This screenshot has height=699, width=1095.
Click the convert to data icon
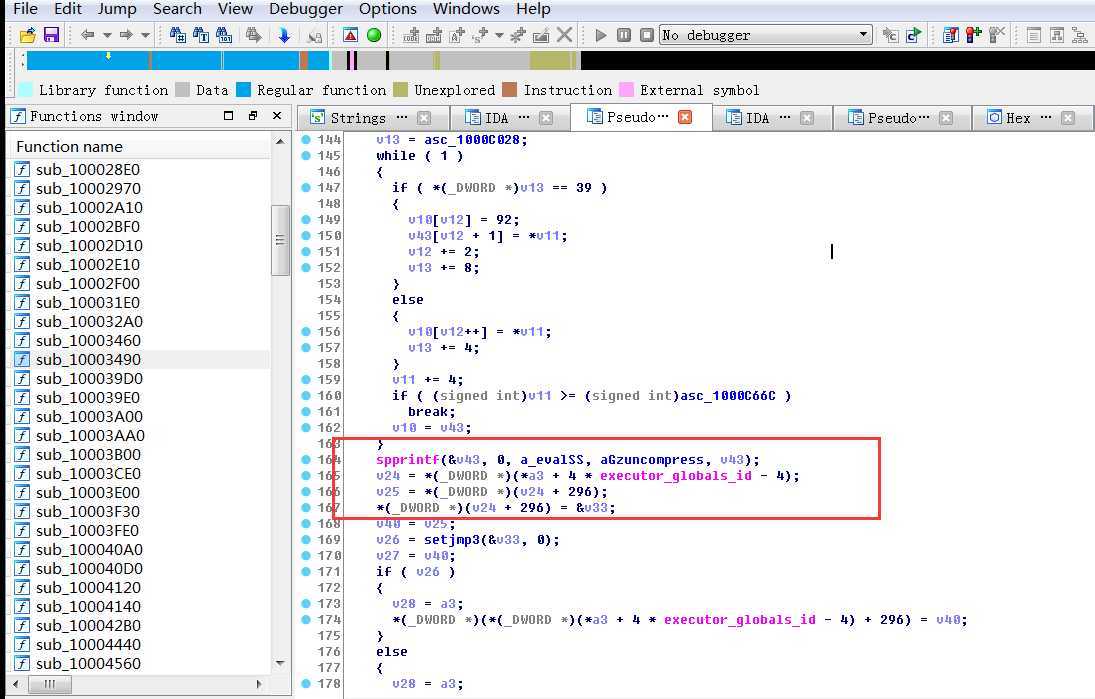(434, 35)
